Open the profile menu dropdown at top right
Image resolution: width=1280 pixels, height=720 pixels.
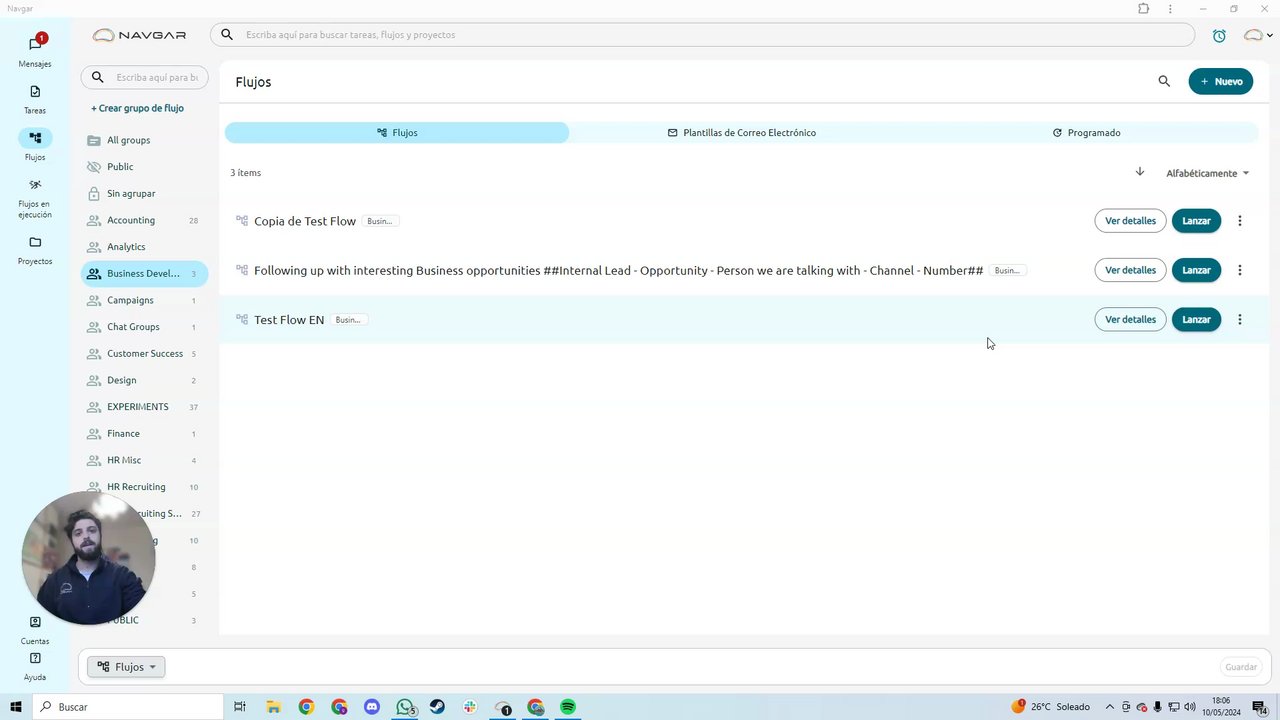pos(1257,35)
